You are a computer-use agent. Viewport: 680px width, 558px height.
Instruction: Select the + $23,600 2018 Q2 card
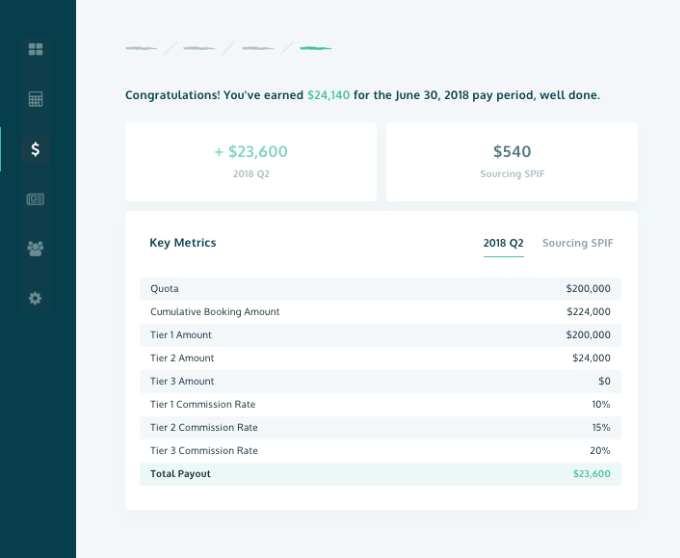click(251, 161)
